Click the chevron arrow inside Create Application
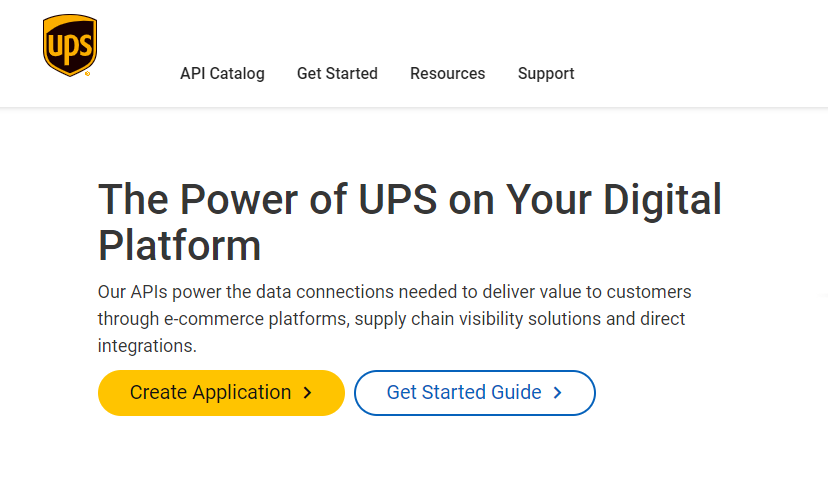Image resolution: width=828 pixels, height=484 pixels. [307, 393]
